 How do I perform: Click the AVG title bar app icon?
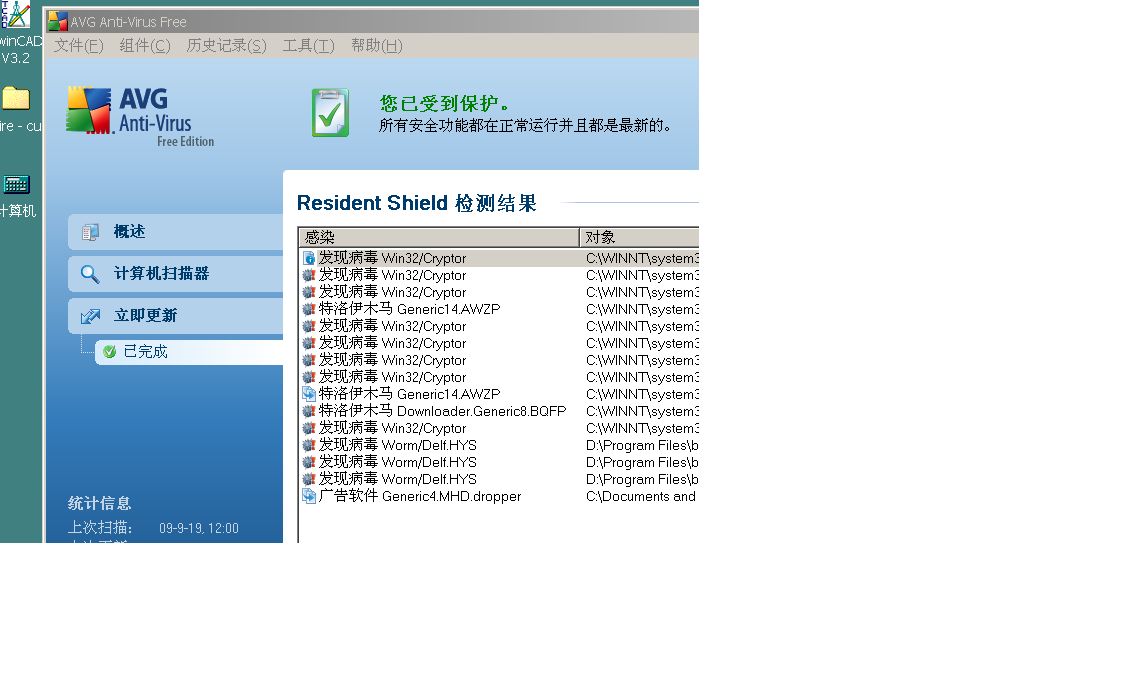(57, 22)
